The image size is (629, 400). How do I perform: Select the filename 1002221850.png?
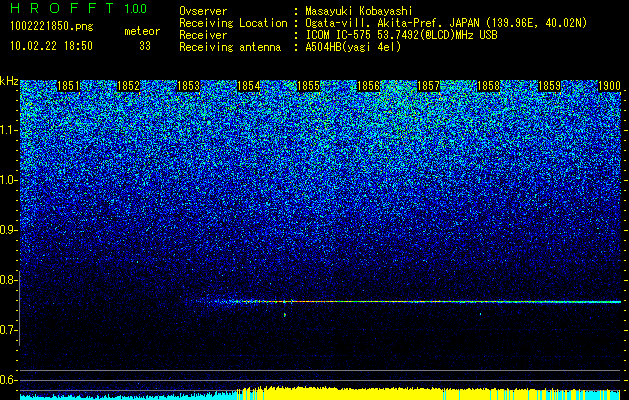click(52, 26)
